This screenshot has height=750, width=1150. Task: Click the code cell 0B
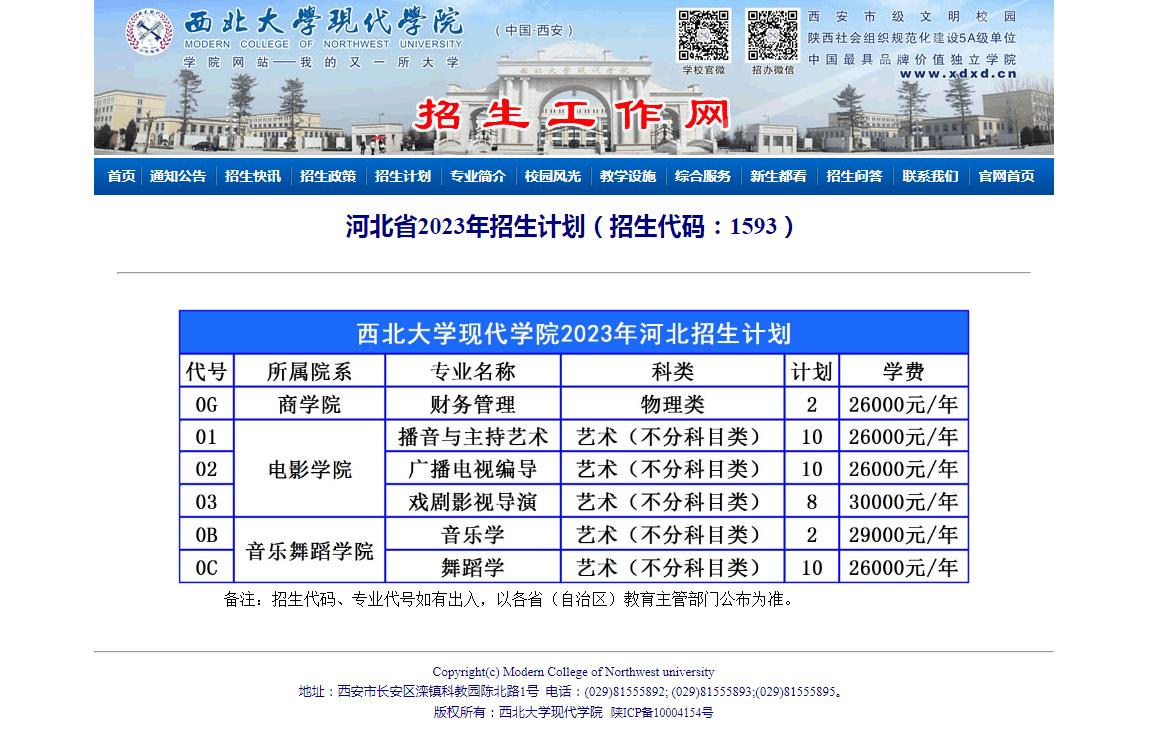tap(206, 535)
